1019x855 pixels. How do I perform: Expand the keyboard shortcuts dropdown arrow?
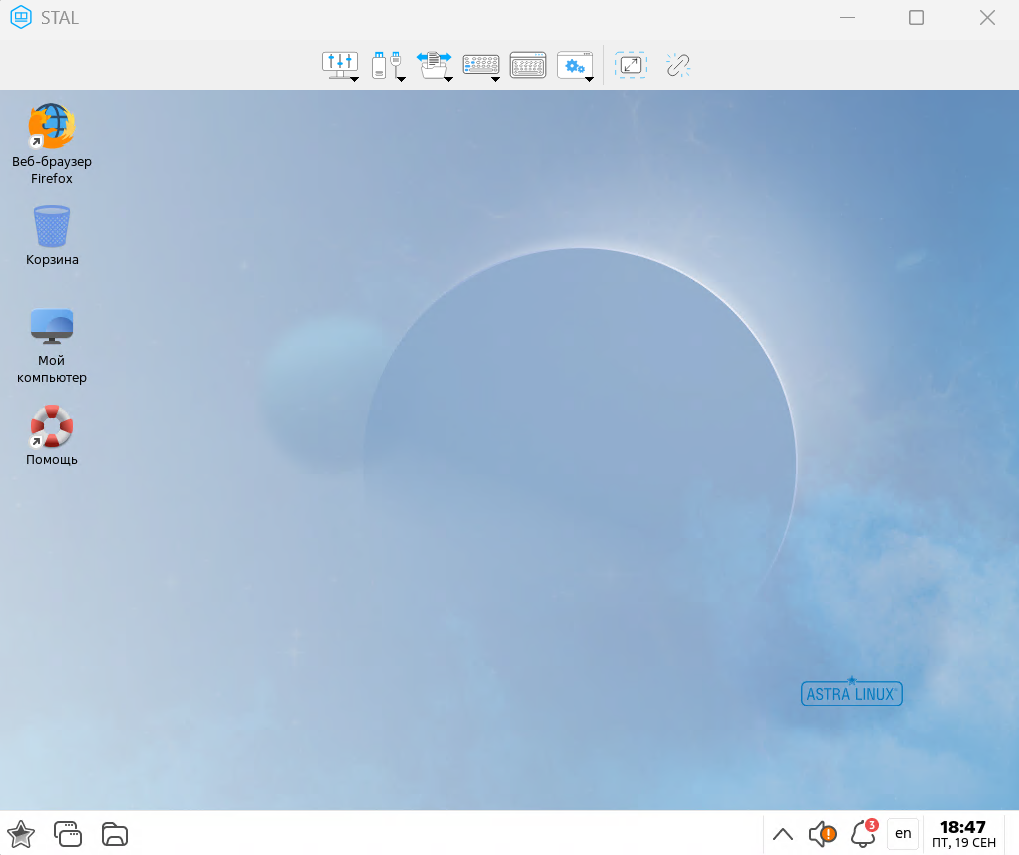click(x=495, y=79)
